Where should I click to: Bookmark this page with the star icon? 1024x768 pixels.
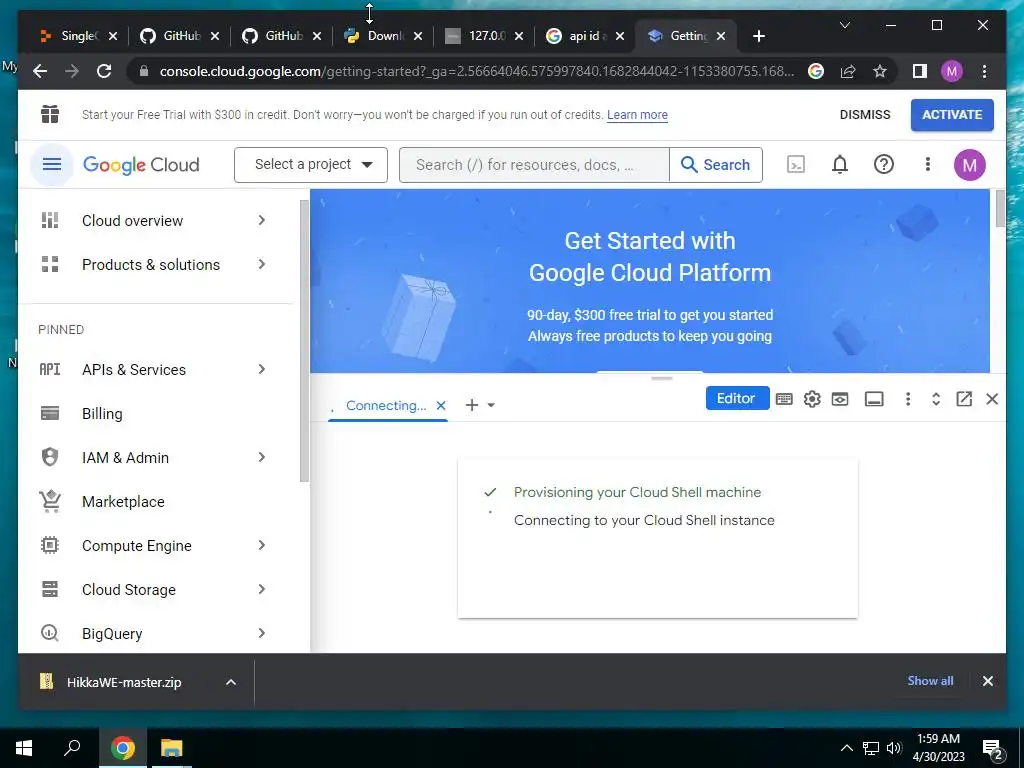[880, 71]
